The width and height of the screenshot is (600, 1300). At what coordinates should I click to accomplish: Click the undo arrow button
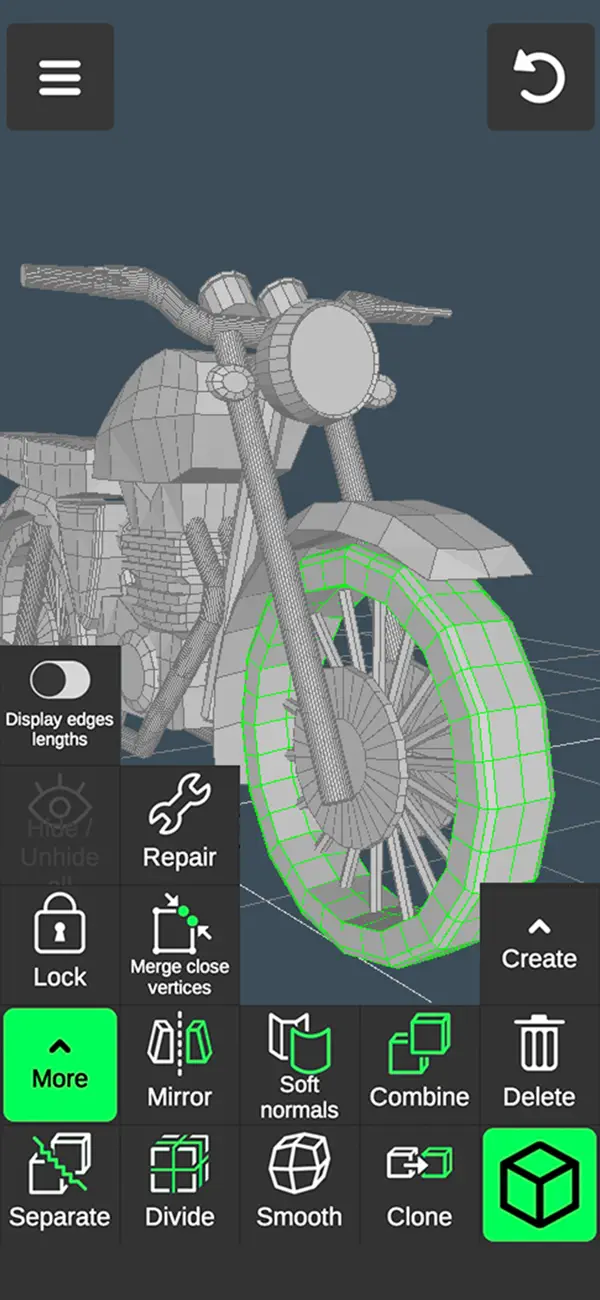pyautogui.click(x=540, y=78)
